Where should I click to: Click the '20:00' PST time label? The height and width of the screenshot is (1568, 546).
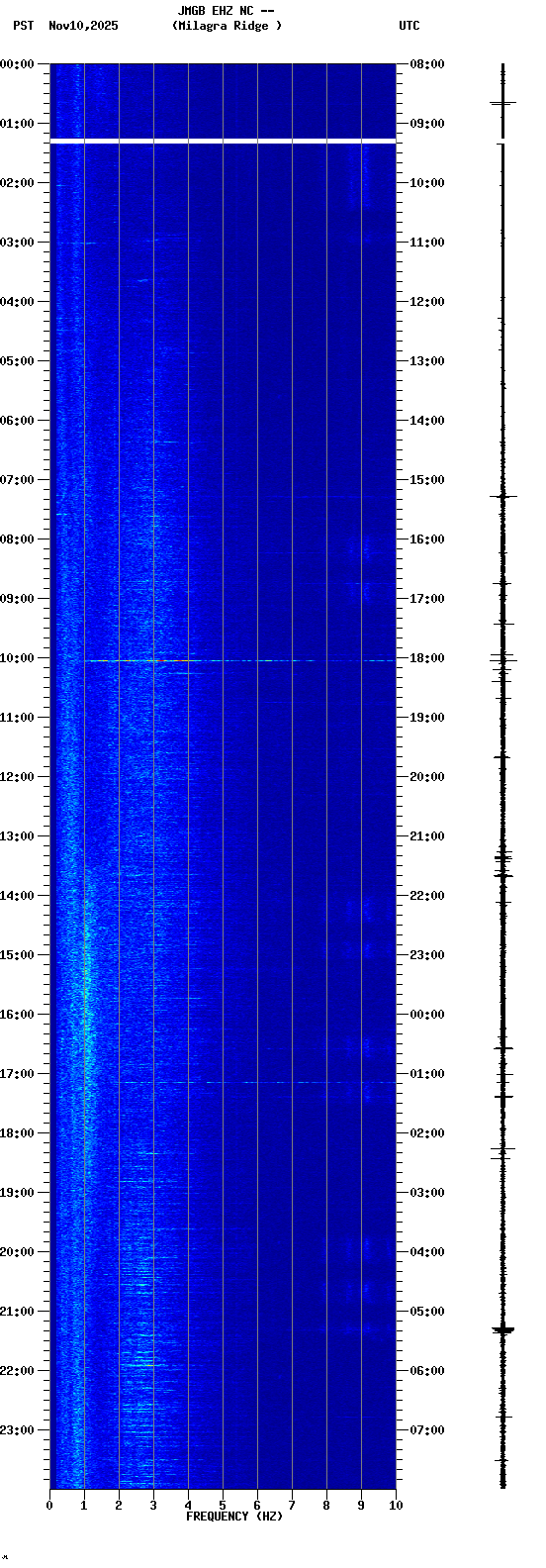(18, 1252)
